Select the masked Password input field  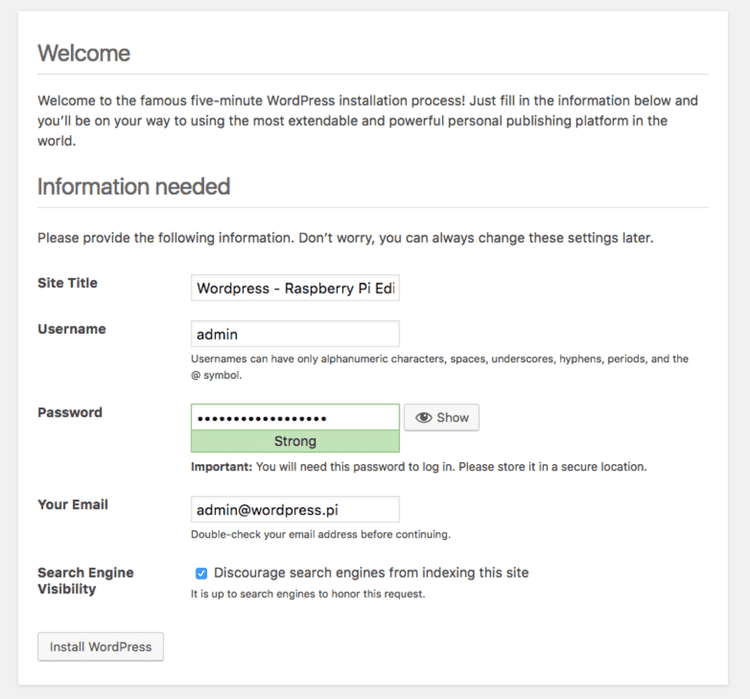tap(295, 417)
